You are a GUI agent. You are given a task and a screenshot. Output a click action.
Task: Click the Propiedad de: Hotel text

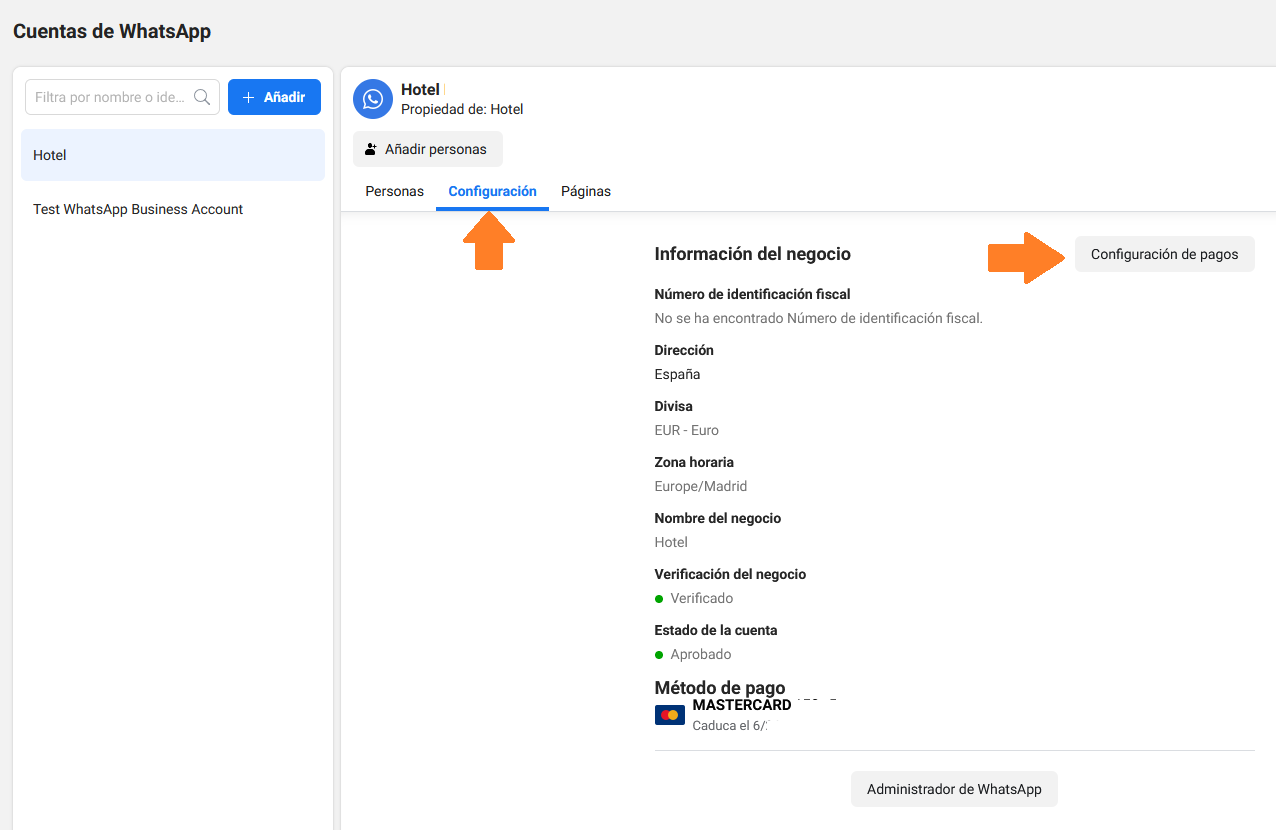coord(462,109)
